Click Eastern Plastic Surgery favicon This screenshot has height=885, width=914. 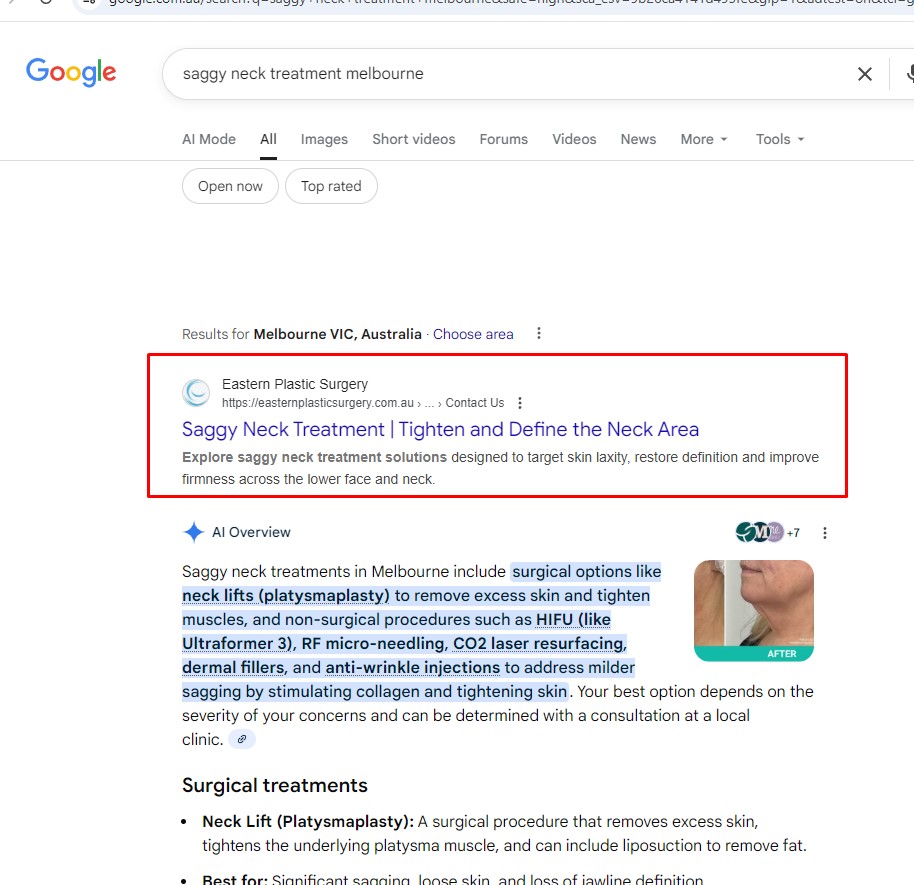click(x=196, y=393)
